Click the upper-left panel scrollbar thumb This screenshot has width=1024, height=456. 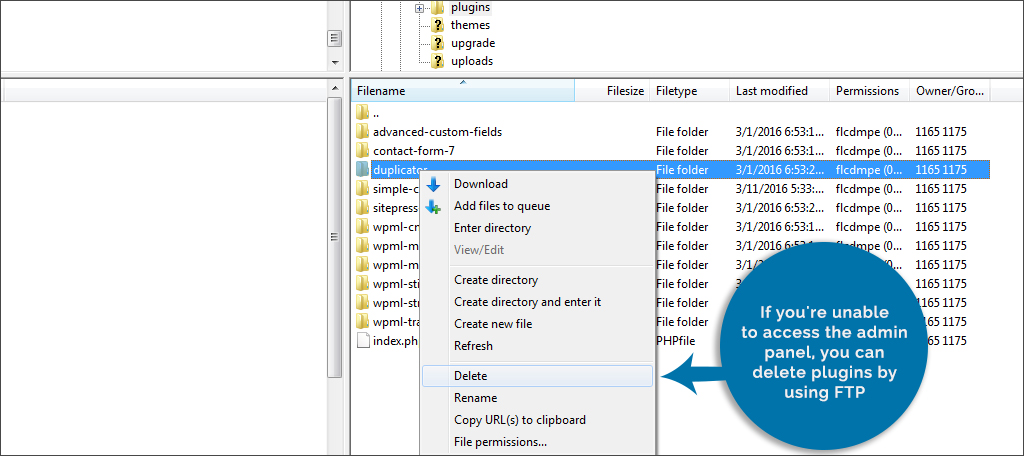click(334, 39)
